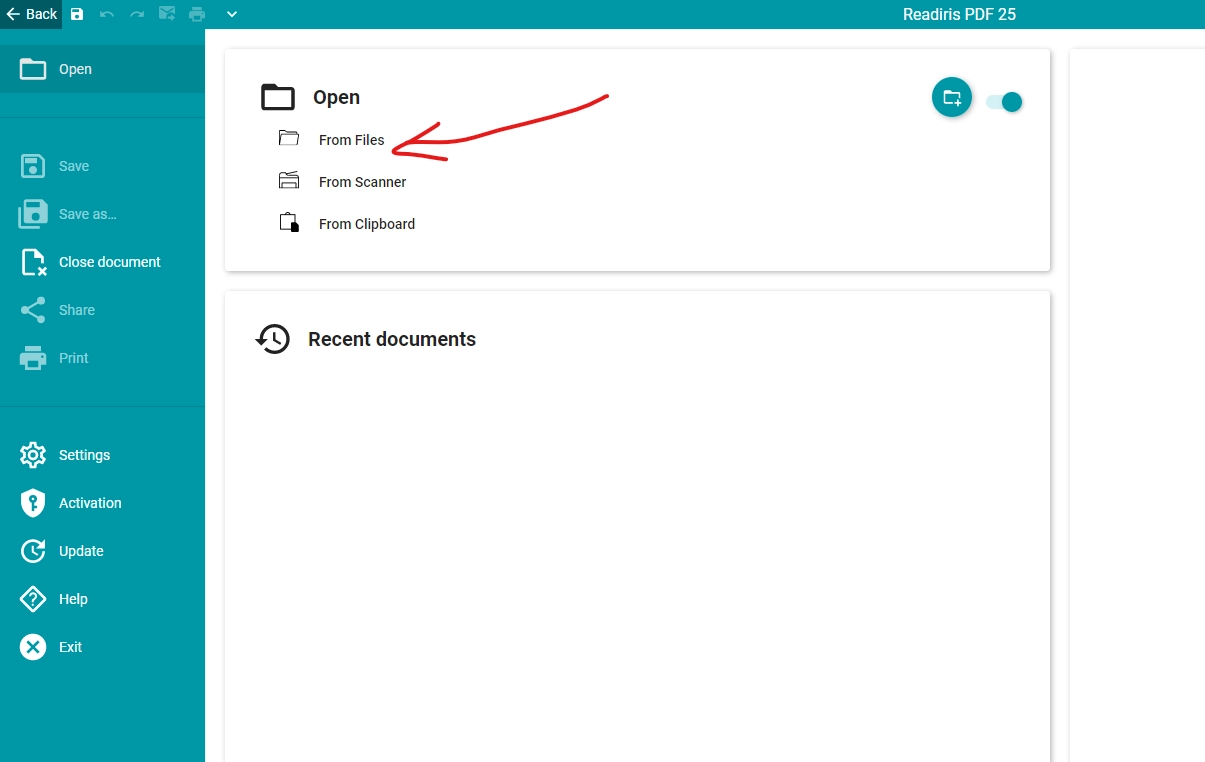This screenshot has width=1205, height=762.
Task: Select the Open tab in sidebar
Action: point(75,69)
